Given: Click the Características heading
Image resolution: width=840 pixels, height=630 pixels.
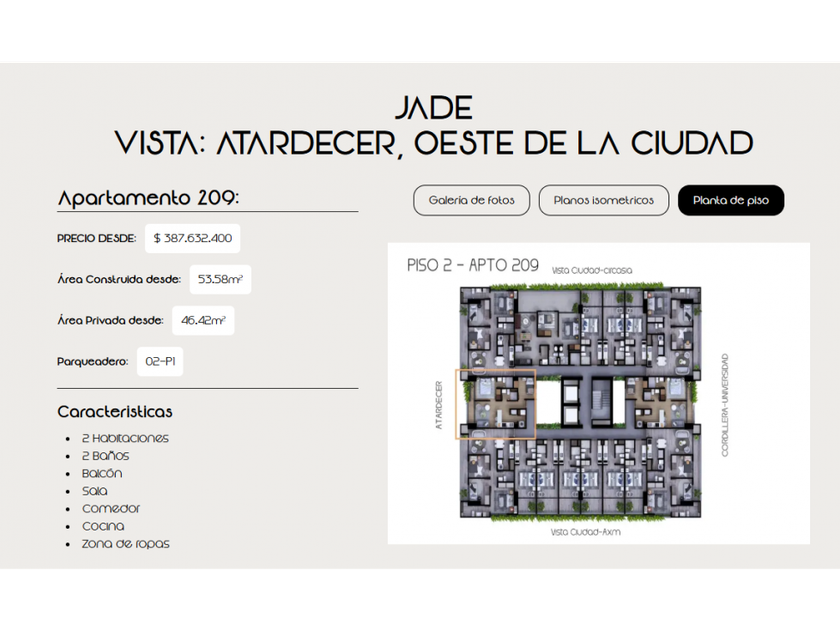Looking at the screenshot, I should (x=115, y=411).
